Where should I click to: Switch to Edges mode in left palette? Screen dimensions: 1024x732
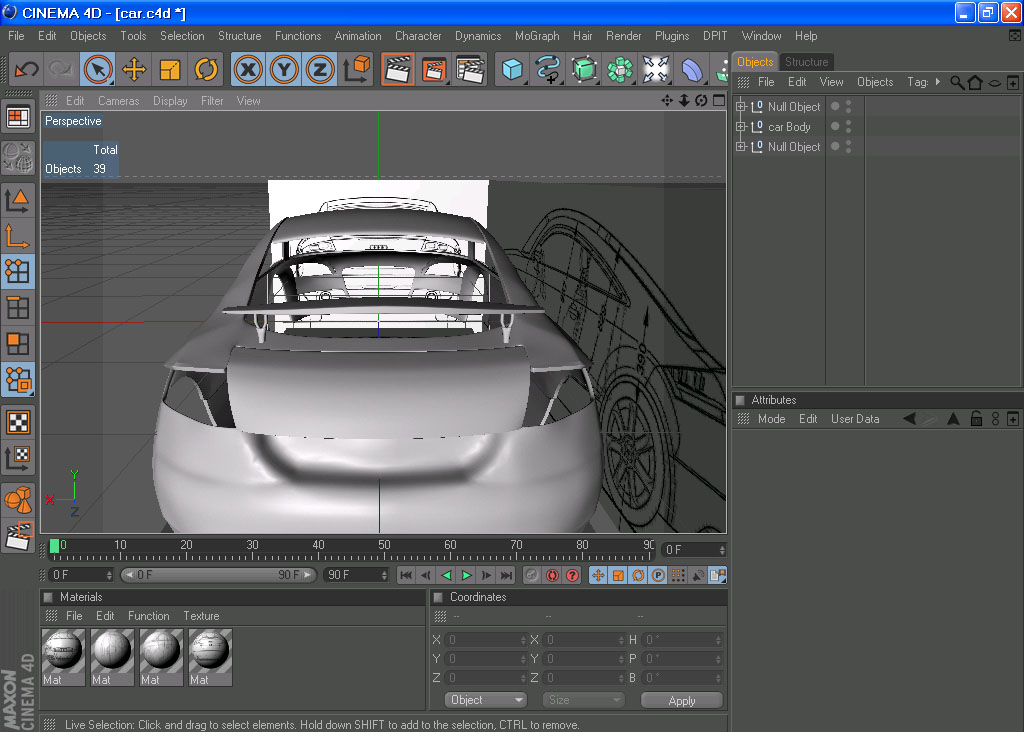(x=18, y=308)
